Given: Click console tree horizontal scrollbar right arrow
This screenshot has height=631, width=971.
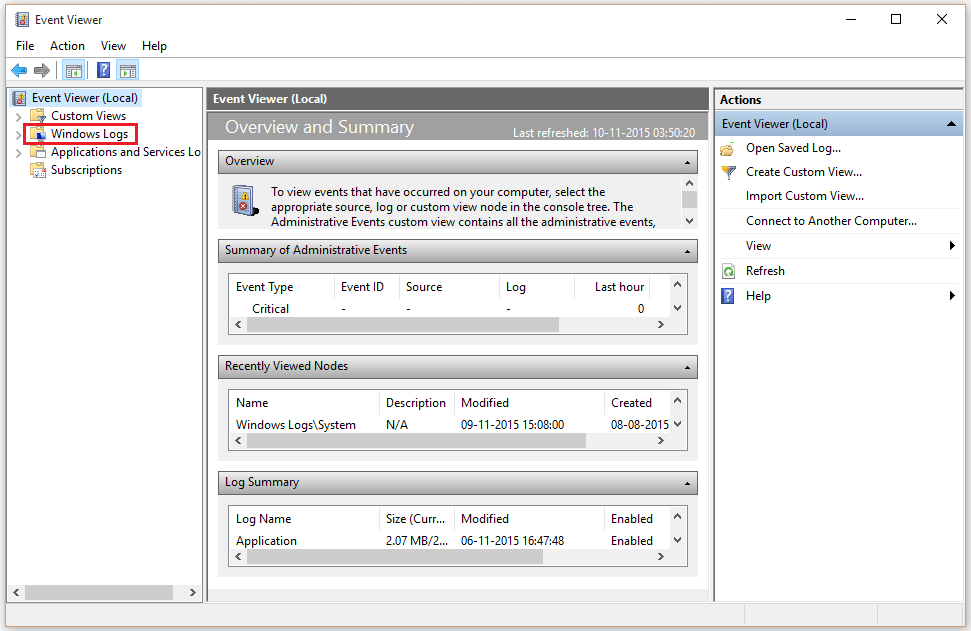Looking at the screenshot, I should (x=193, y=593).
